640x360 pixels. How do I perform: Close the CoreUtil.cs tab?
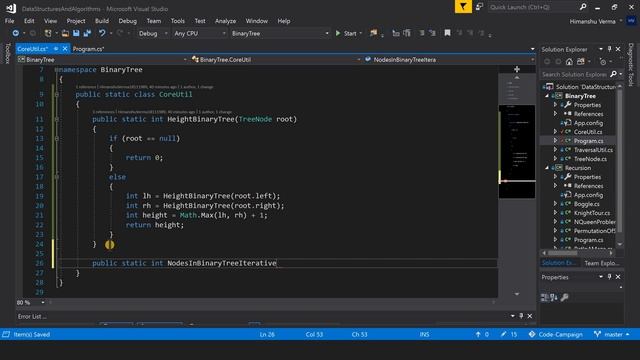[65, 49]
